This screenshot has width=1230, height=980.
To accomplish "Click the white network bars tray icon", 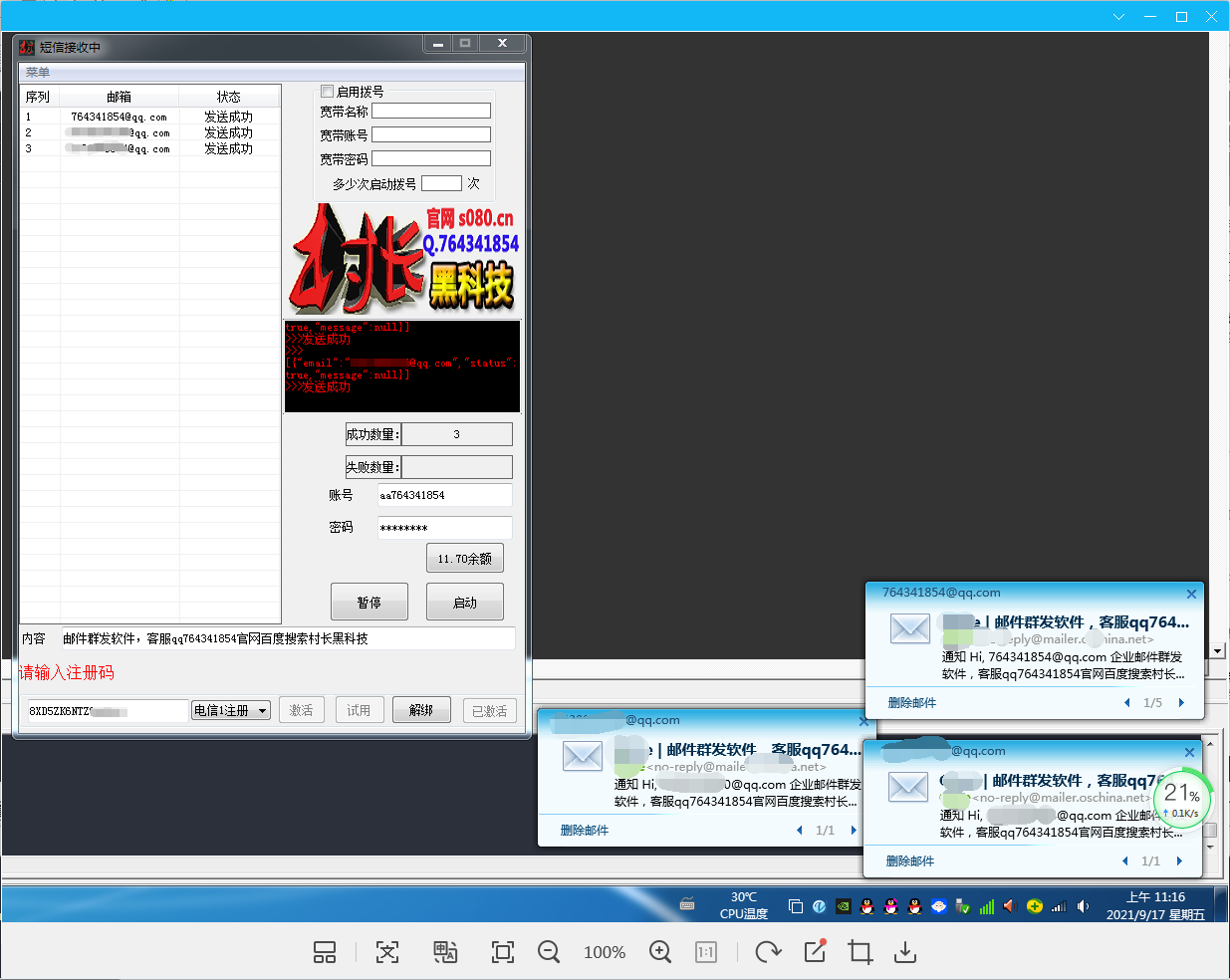I will click(x=1059, y=906).
